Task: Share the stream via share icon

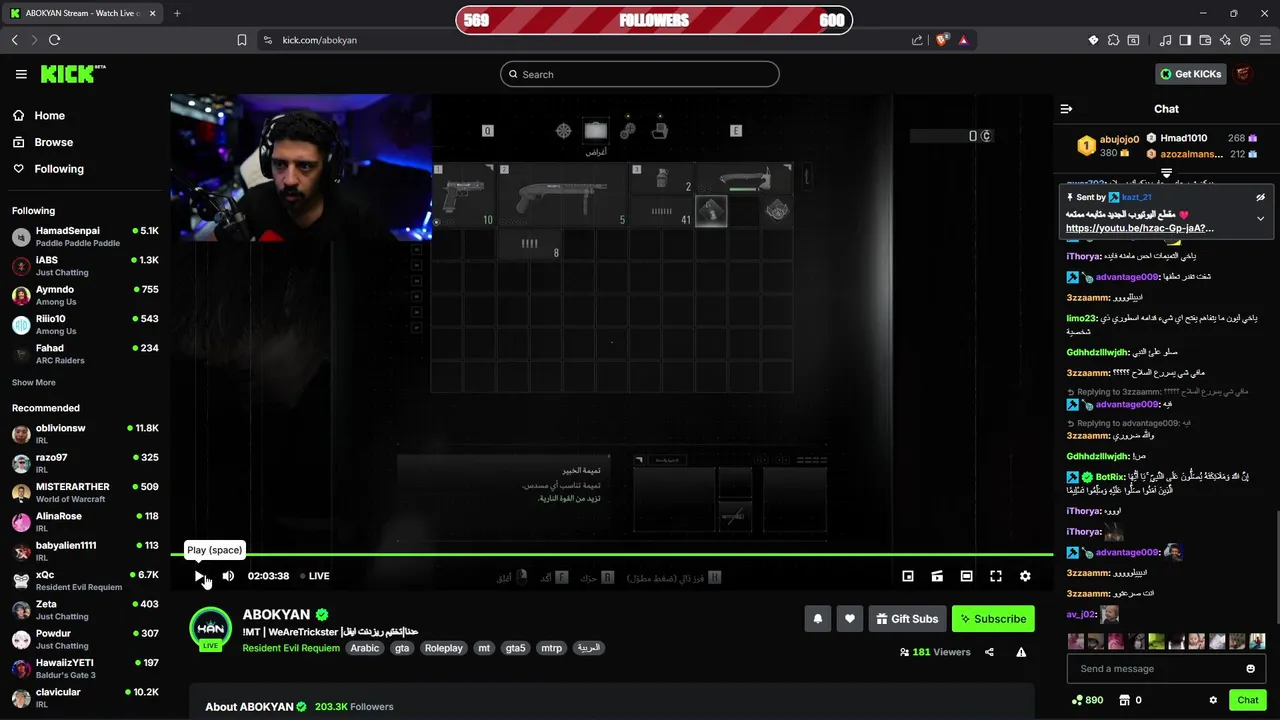Action: pyautogui.click(x=989, y=652)
